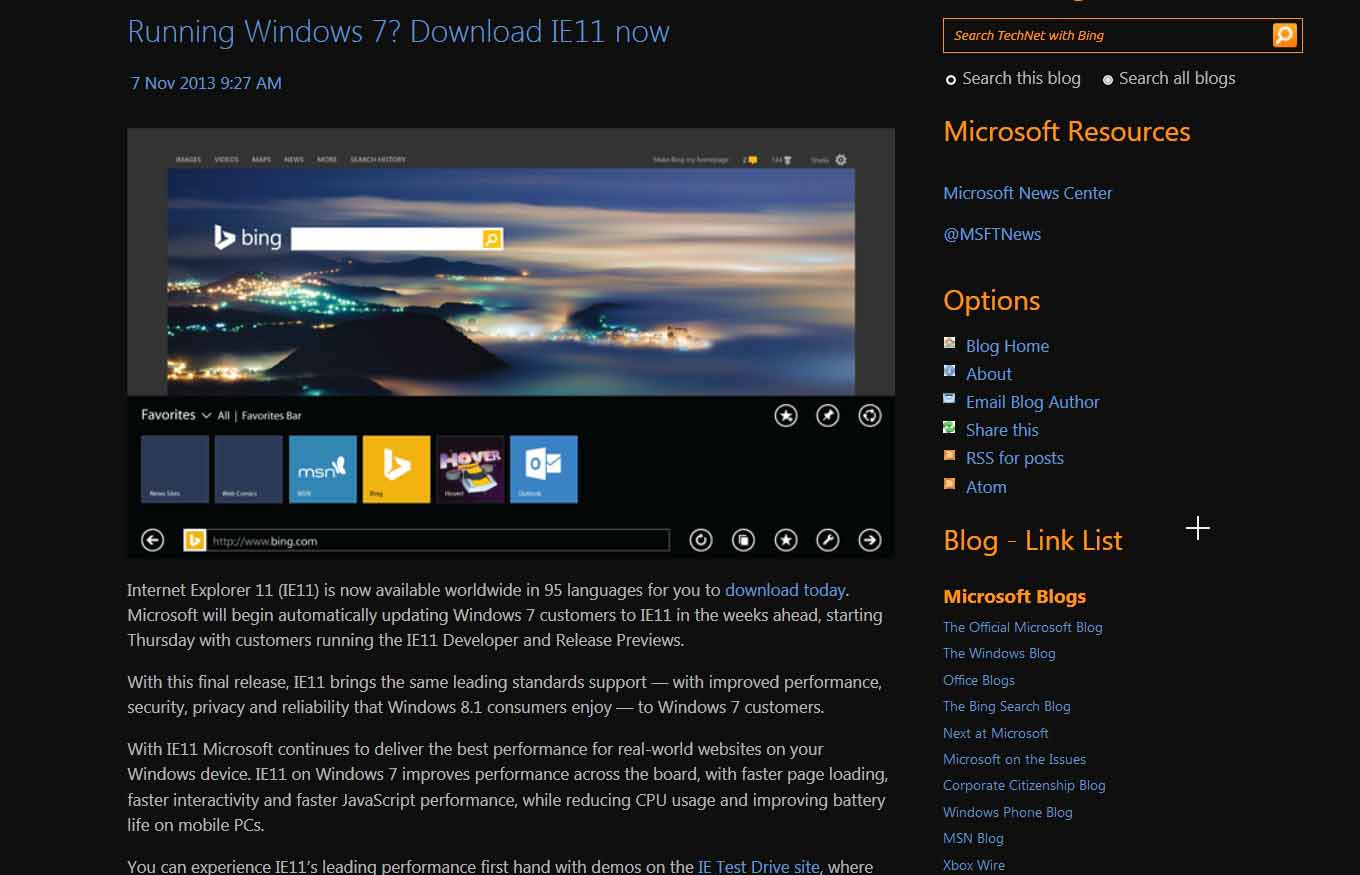Select the Favorites Bar filter
Image resolution: width=1360 pixels, height=875 pixels.
[271, 415]
